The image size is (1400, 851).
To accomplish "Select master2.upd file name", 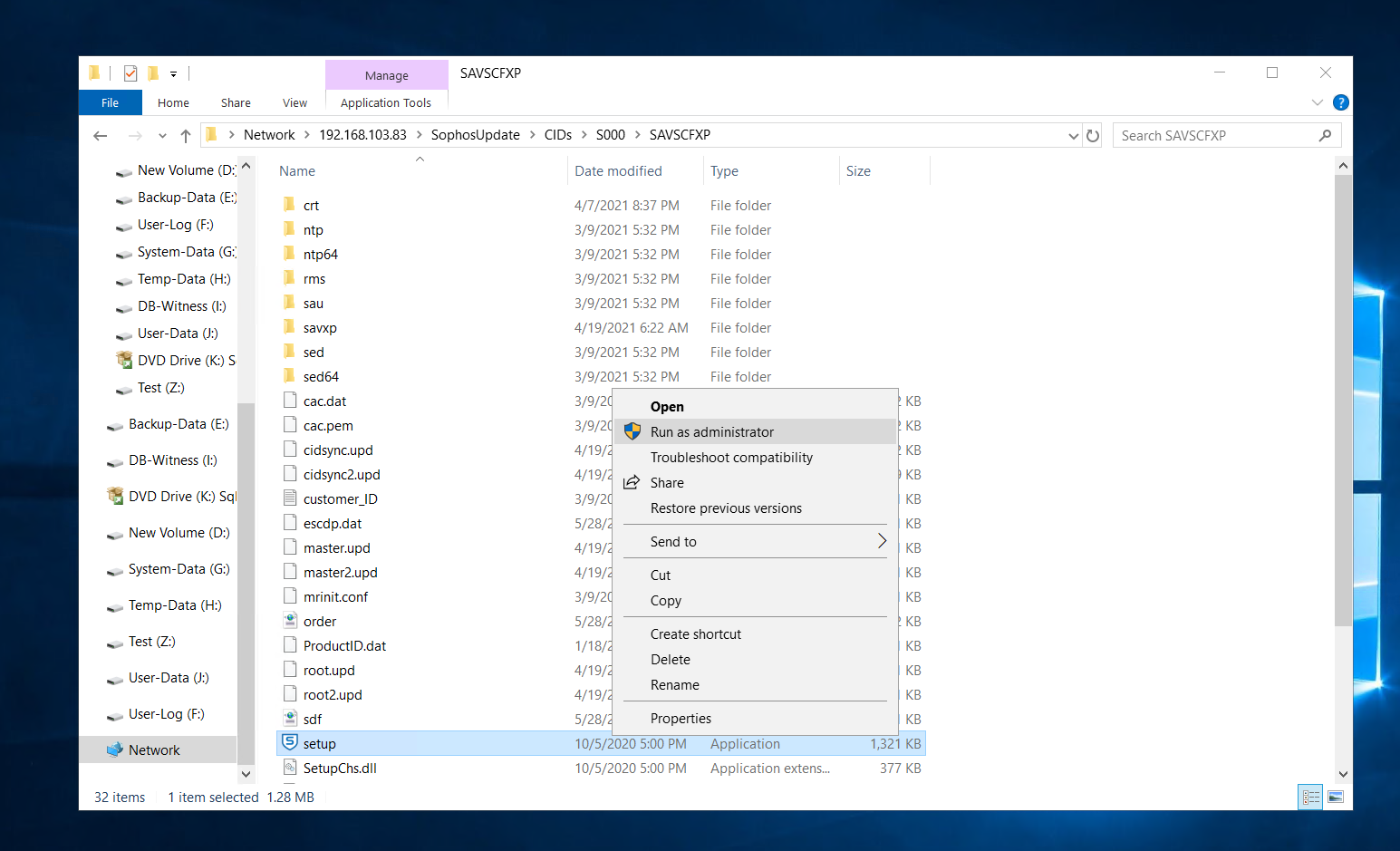I will click(x=341, y=573).
